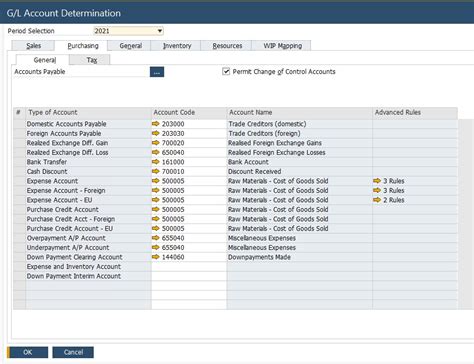The height and width of the screenshot is (364, 474).
Task: Open link arrow for Cash Discount account
Action: pos(156,171)
